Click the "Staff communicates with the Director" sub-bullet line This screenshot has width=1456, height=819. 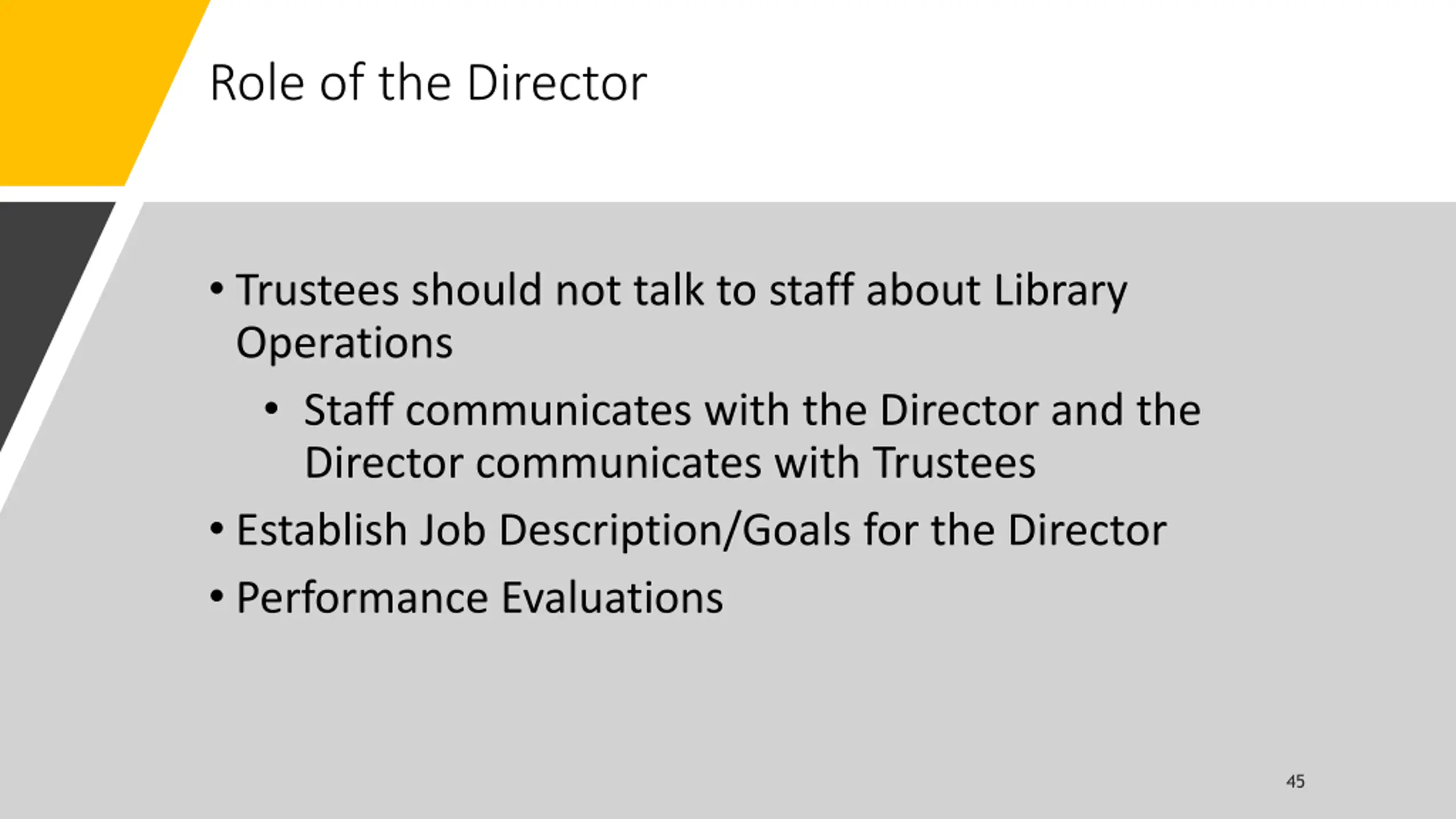tap(751, 410)
